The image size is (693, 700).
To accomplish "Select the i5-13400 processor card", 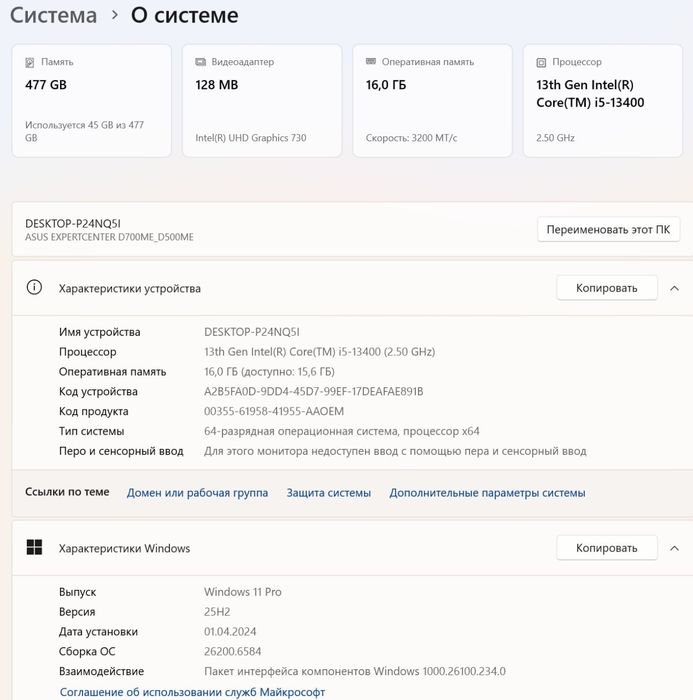I will coord(603,101).
